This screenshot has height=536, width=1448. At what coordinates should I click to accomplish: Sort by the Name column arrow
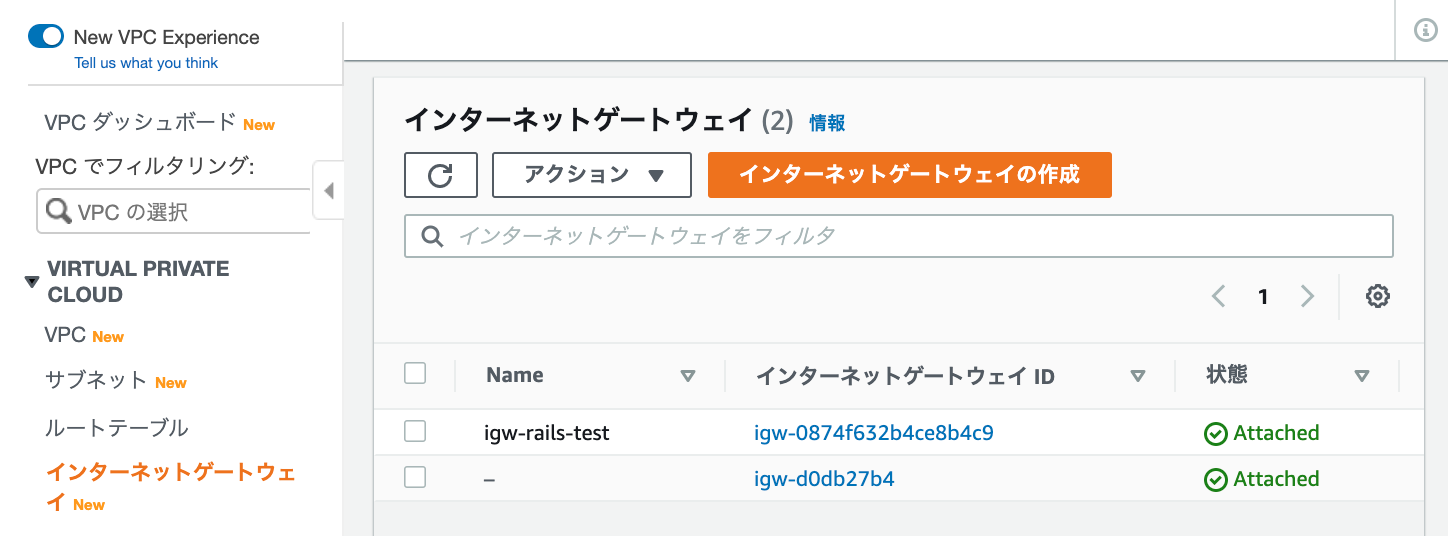pyautogui.click(x=687, y=376)
